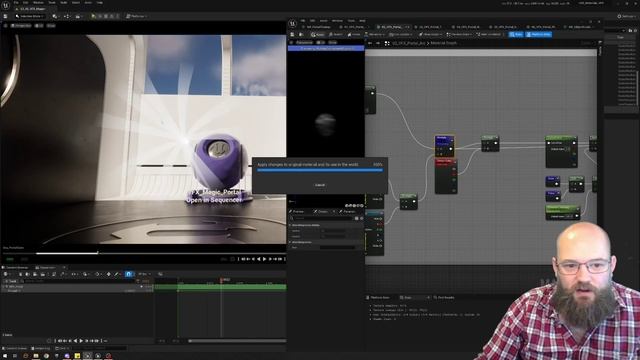Click Search in the material editor toolbar
The image size is (640, 360).
336,35
